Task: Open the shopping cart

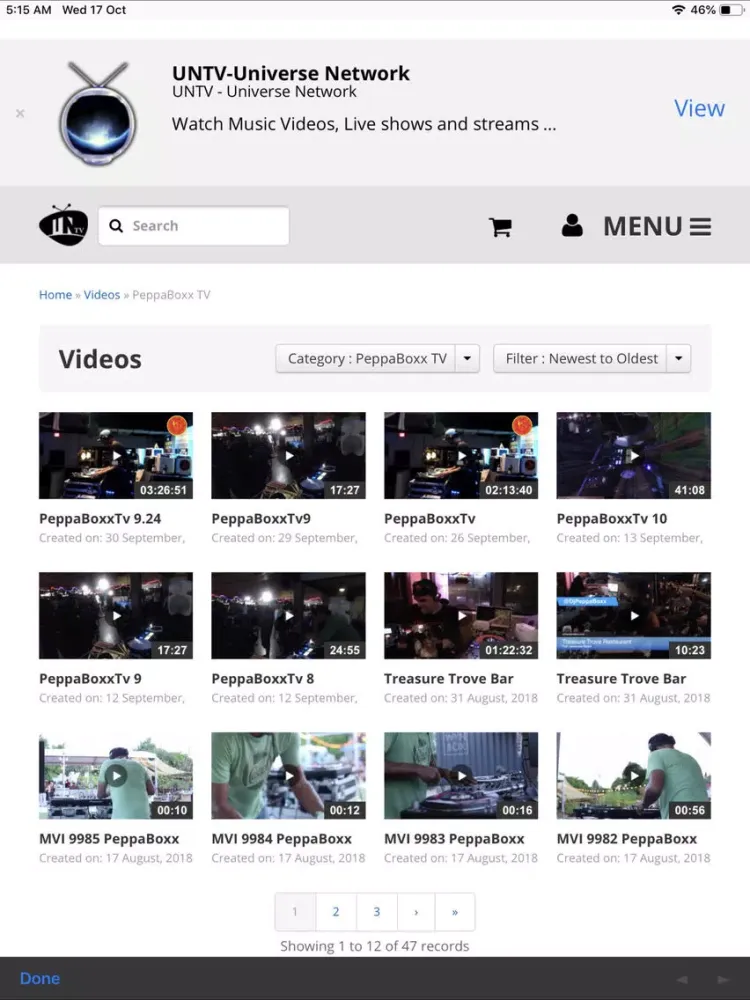Action: pos(500,227)
